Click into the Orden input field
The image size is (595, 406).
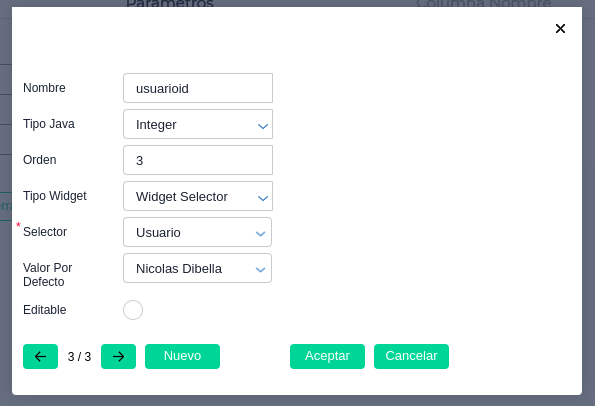(198, 160)
